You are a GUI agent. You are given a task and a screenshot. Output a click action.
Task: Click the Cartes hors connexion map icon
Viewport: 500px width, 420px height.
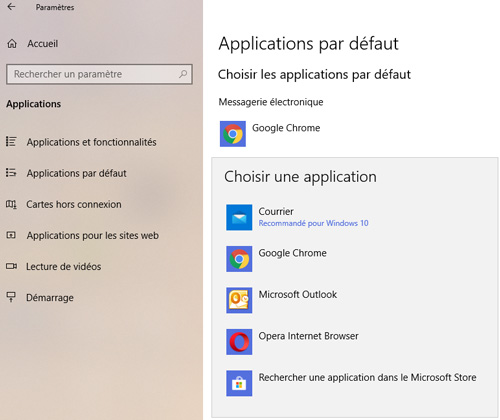point(11,204)
